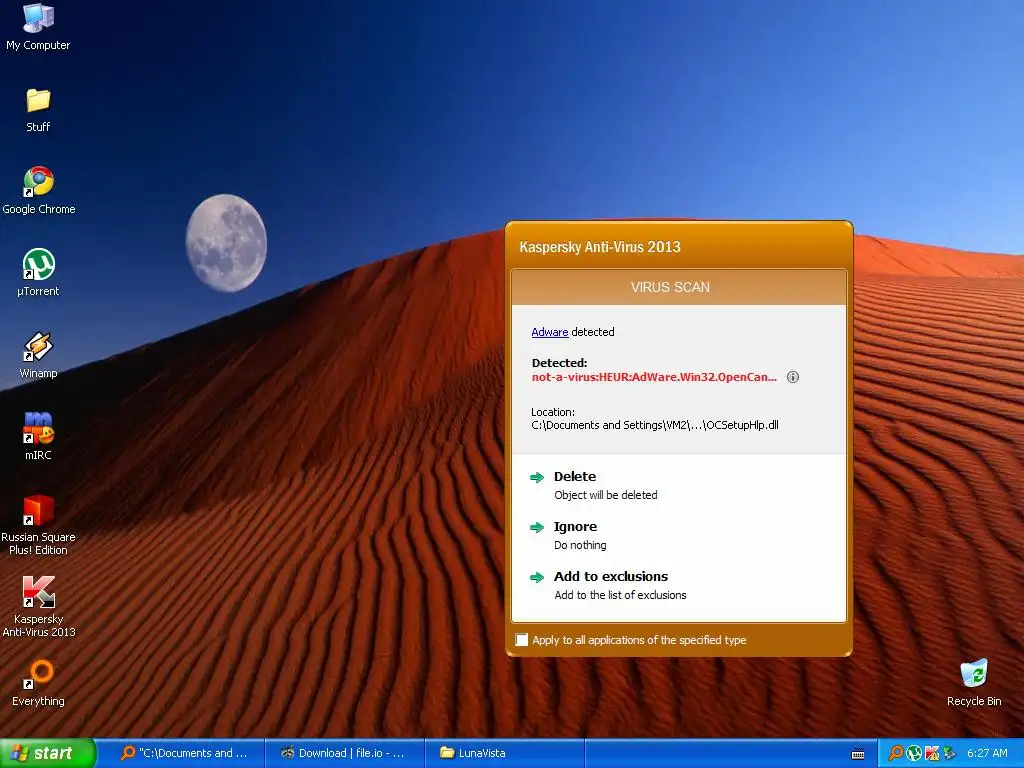The height and width of the screenshot is (768, 1024).
Task: Switch to the Download | file.io taskbar window
Action: point(345,753)
